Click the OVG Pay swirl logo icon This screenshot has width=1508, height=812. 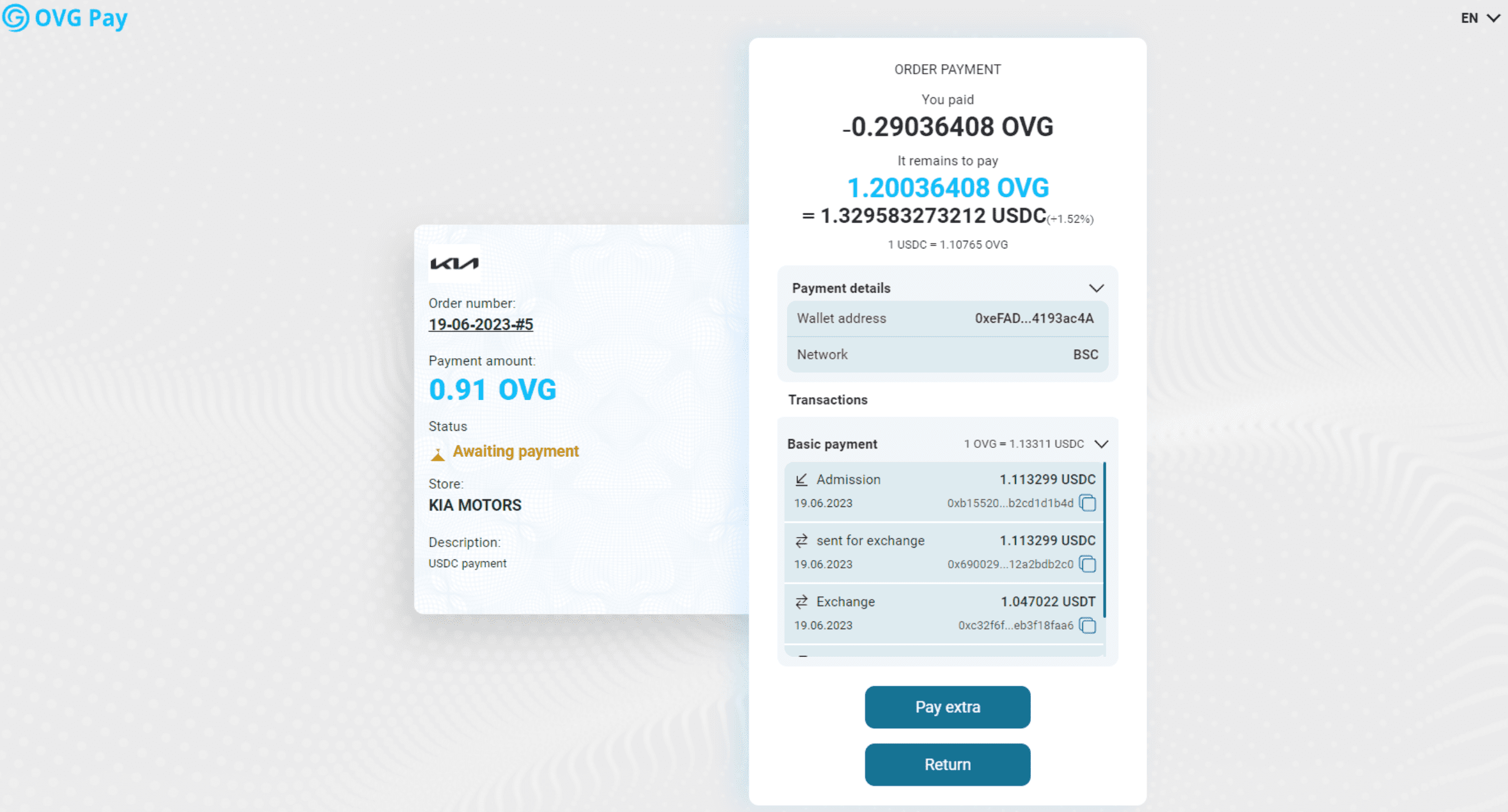point(15,17)
